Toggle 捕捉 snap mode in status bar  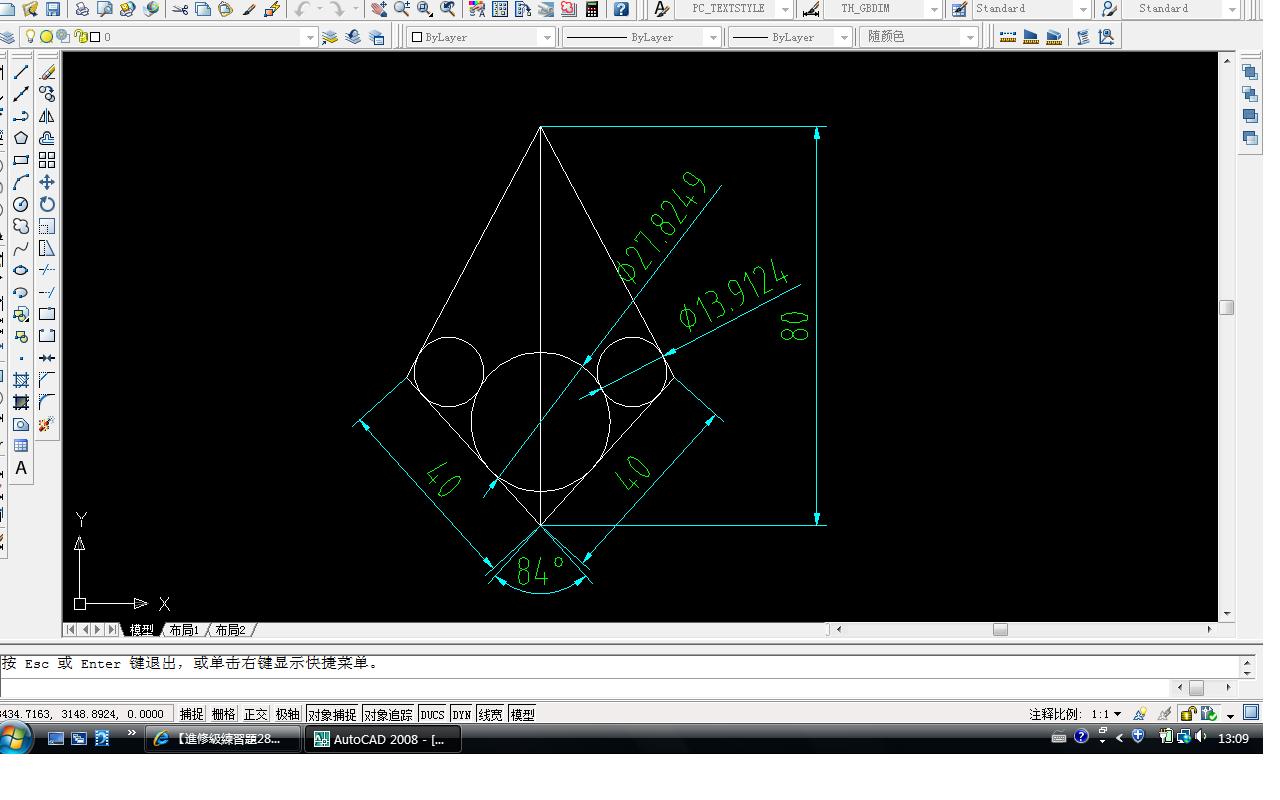[x=191, y=714]
